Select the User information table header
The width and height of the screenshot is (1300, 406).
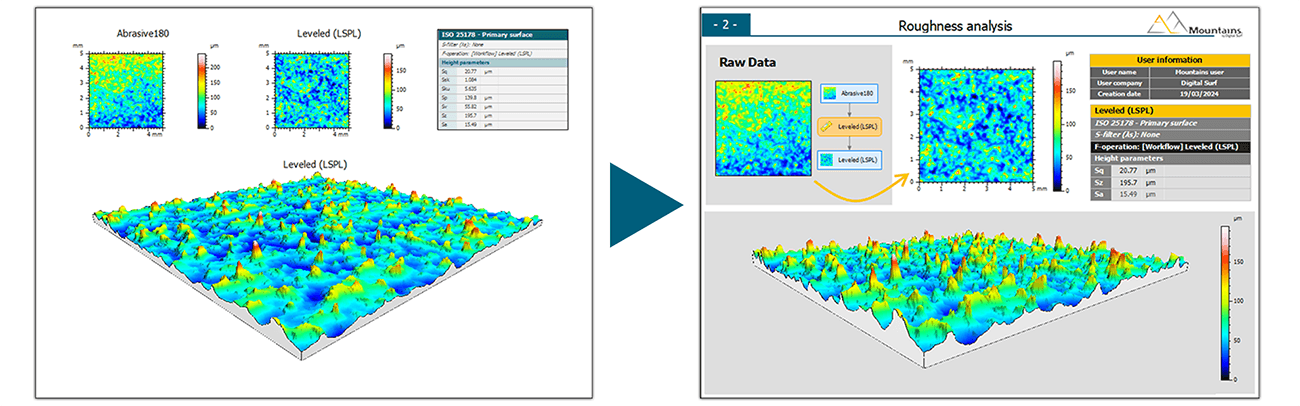[1169, 60]
